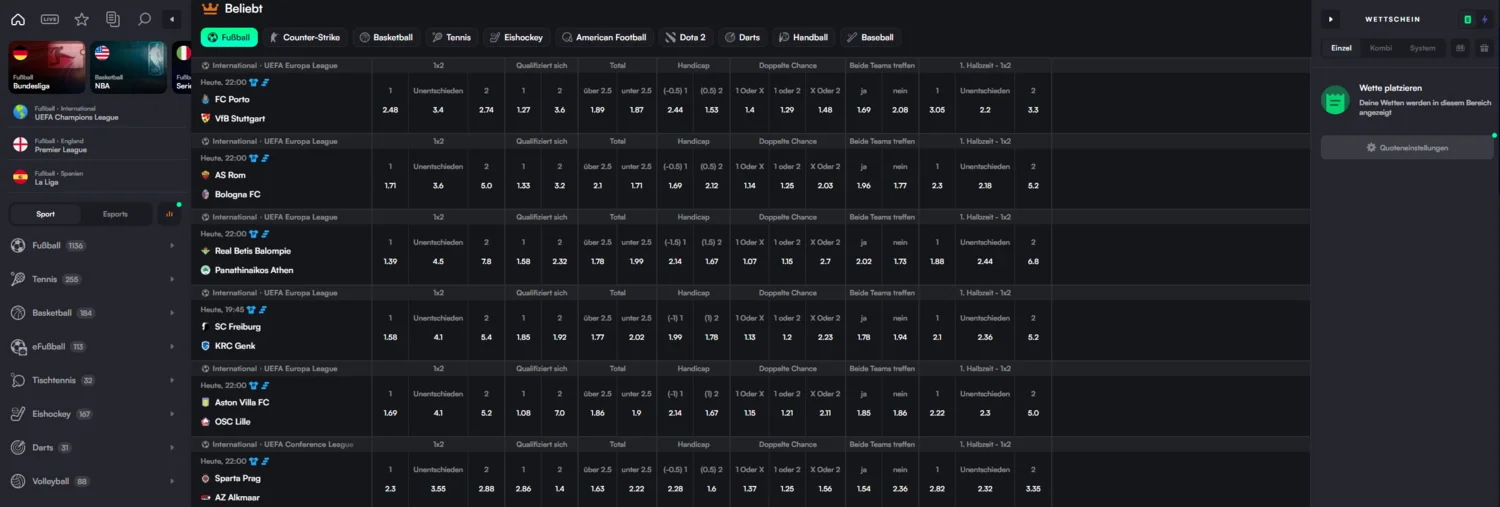The width and height of the screenshot is (1500, 507).
Task: Click the Tennis racket icon in sidebar
Action: click(18, 280)
